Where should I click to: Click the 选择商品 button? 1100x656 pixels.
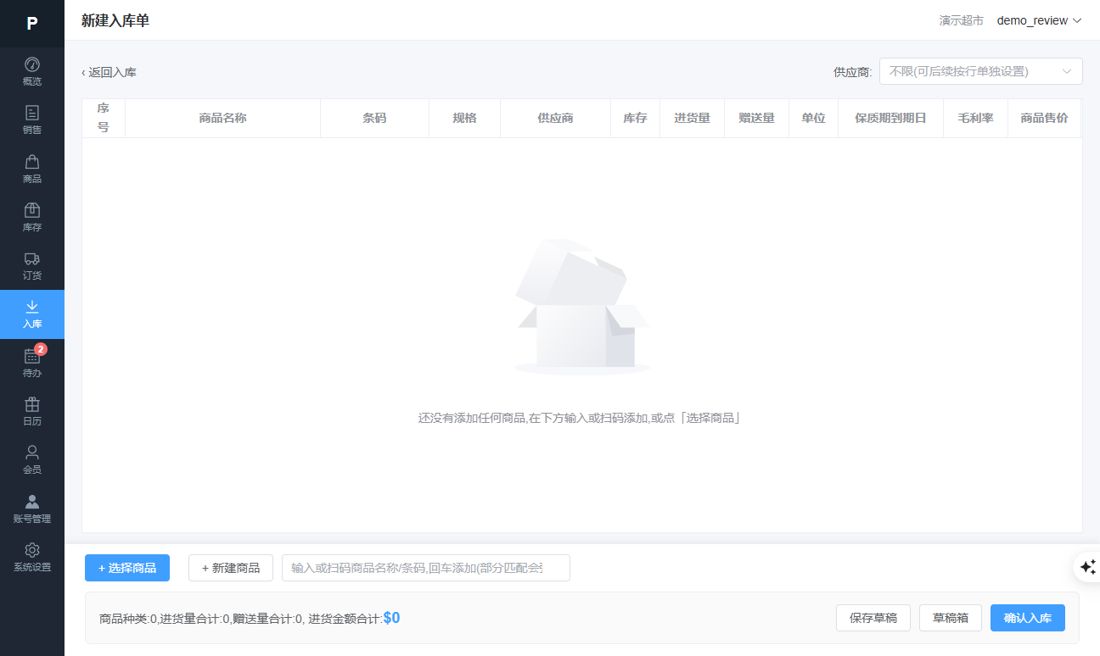click(127, 568)
